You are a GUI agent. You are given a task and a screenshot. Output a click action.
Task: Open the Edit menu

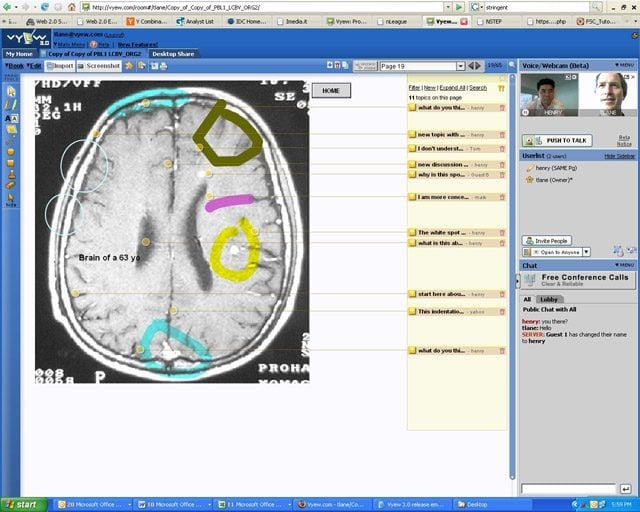34,66
